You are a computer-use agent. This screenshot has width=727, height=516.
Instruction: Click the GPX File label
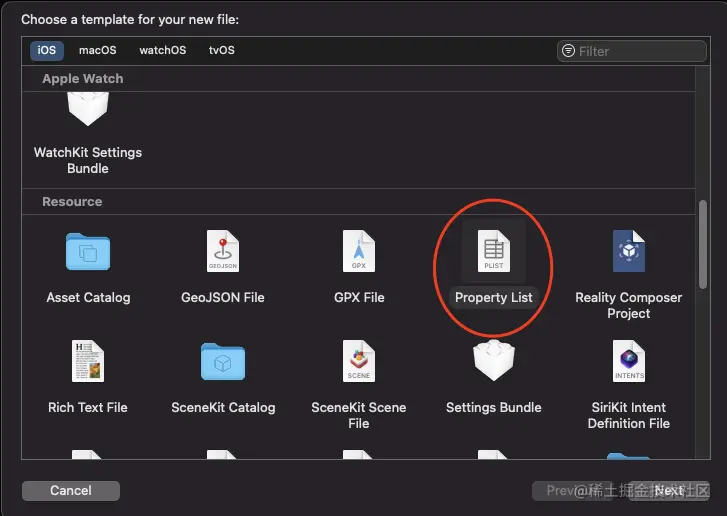click(x=359, y=298)
